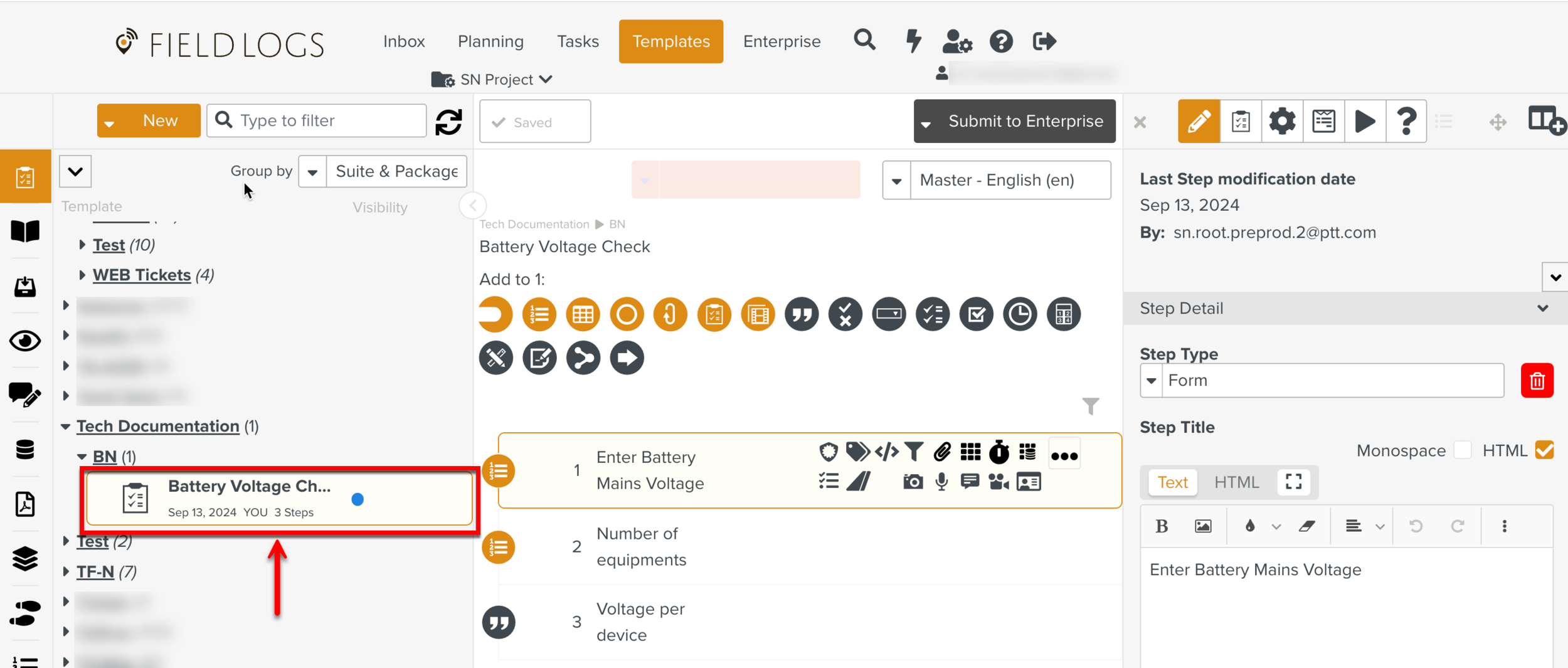The height and width of the screenshot is (668, 1568).
Task: Click the blue visibility dot on Battery Voltage
Action: point(358,499)
